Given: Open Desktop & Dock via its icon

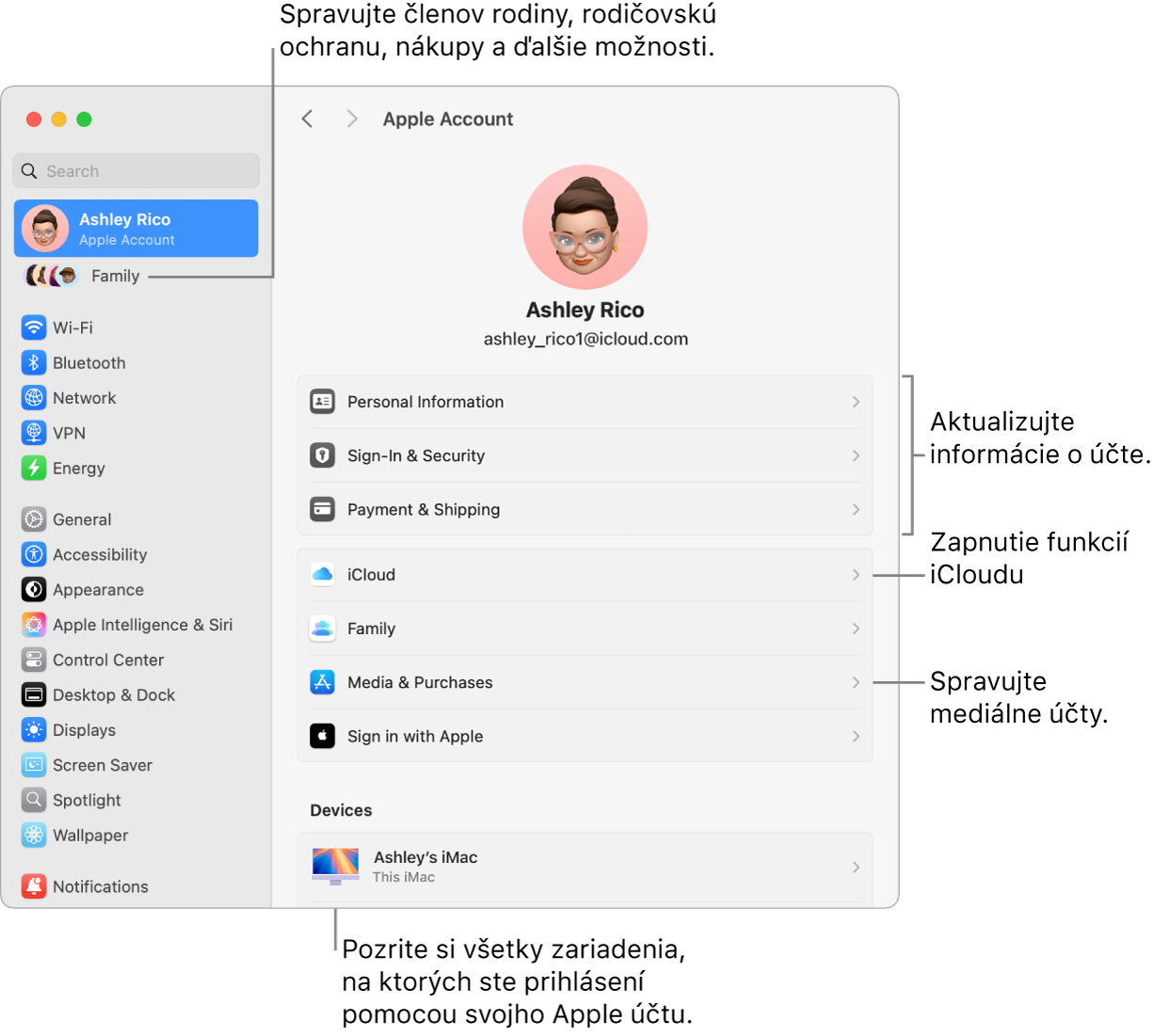Looking at the screenshot, I should point(34,694).
